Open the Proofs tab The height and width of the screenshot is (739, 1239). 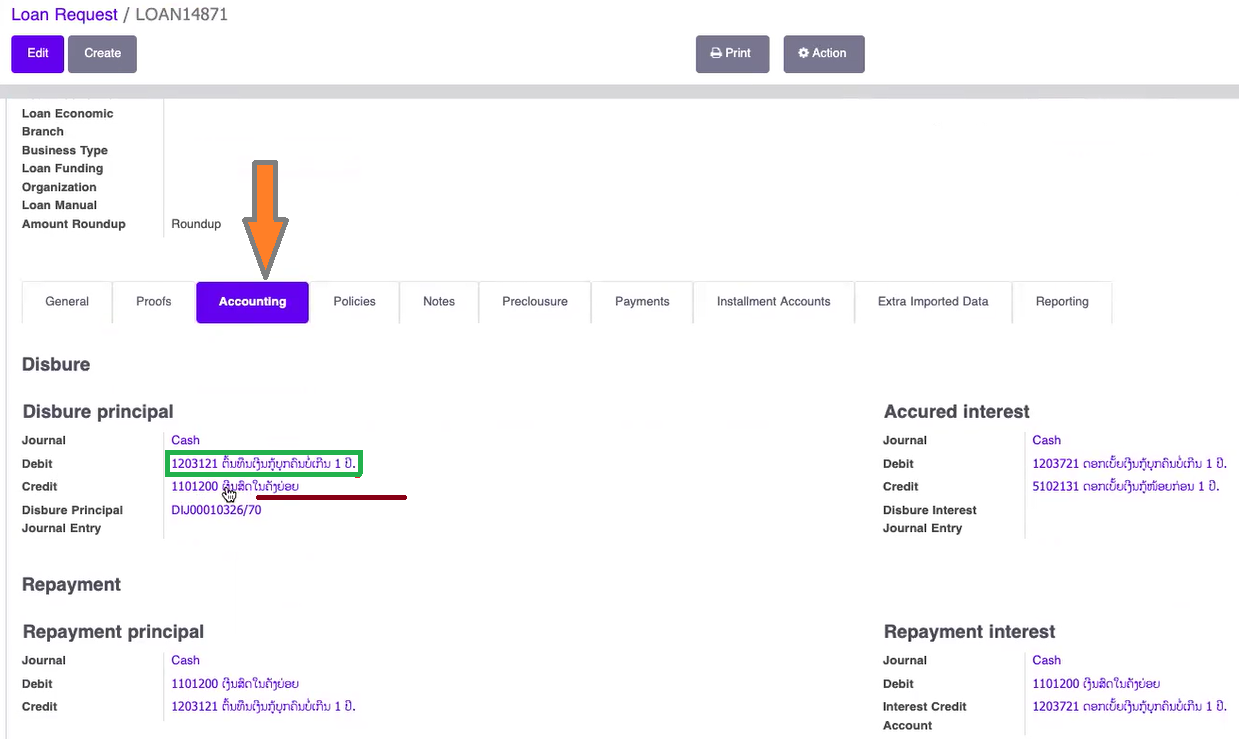[x=154, y=302]
